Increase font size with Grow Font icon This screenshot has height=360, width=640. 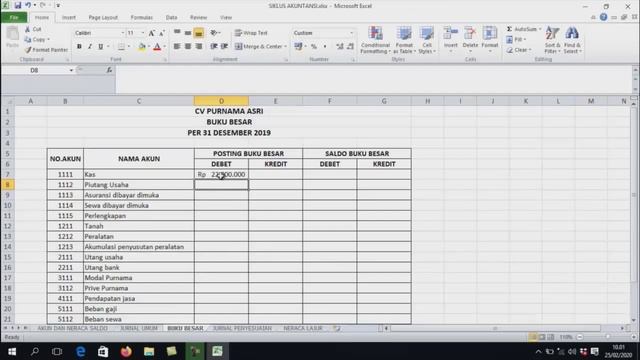151,33
